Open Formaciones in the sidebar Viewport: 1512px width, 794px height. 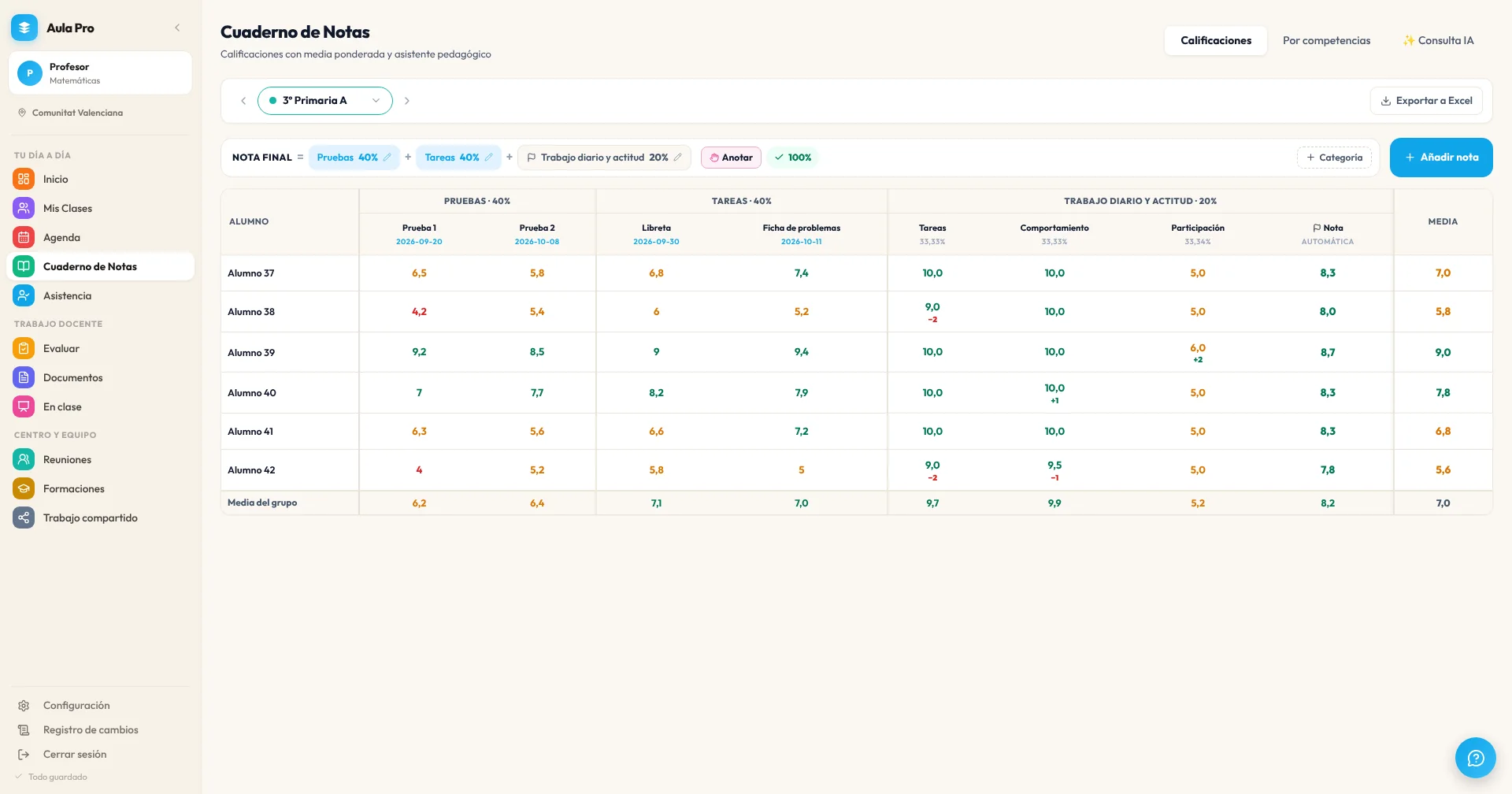click(100, 488)
